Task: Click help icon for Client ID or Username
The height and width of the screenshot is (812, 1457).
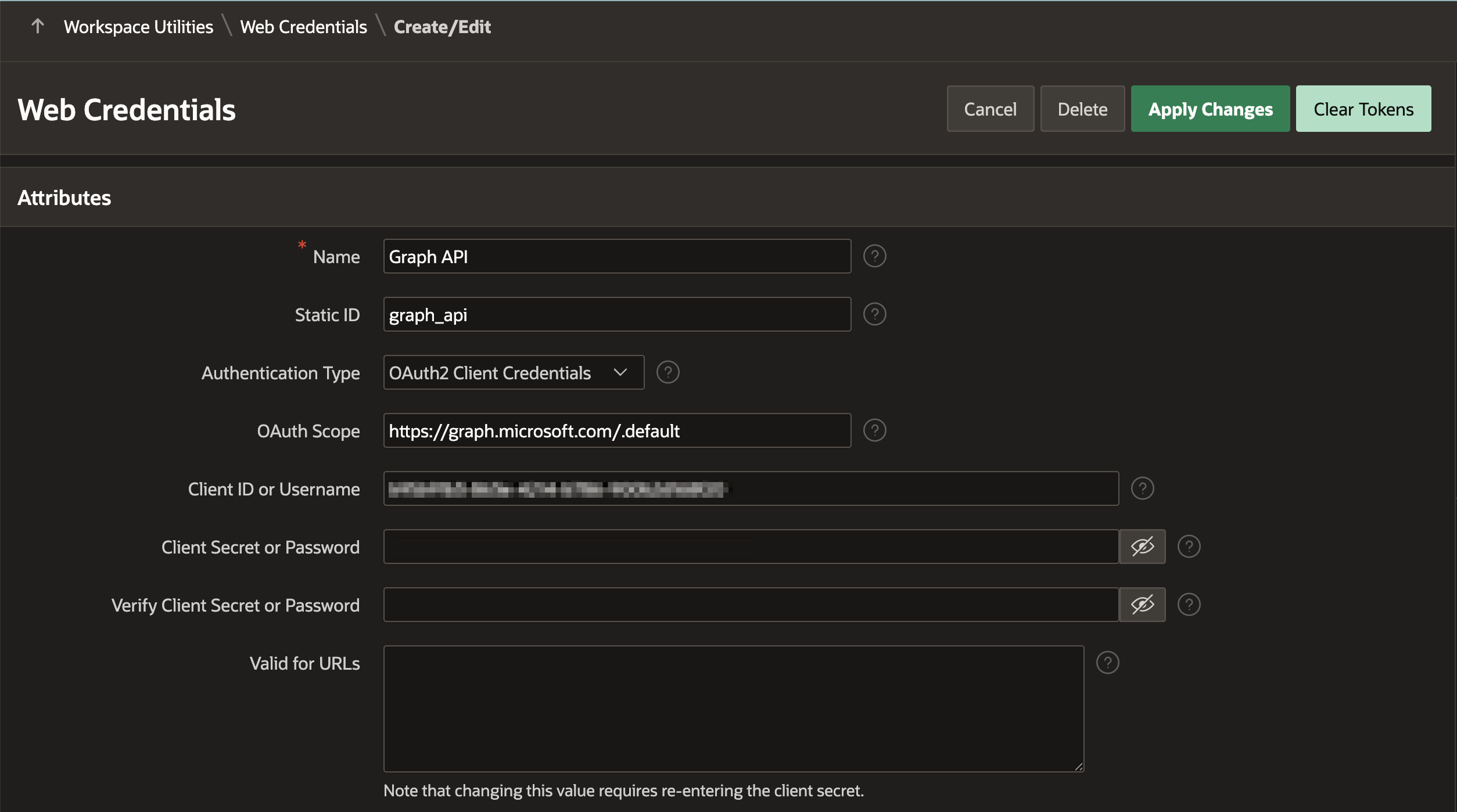Action: point(1142,488)
